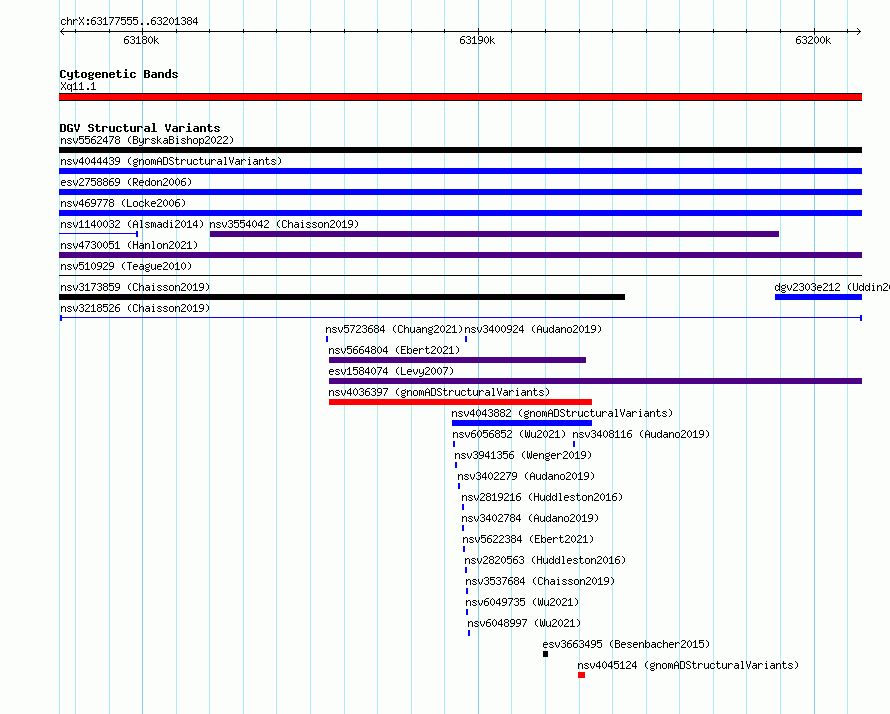Select esv3663495 (Besenbacher2015) label

tap(626, 644)
